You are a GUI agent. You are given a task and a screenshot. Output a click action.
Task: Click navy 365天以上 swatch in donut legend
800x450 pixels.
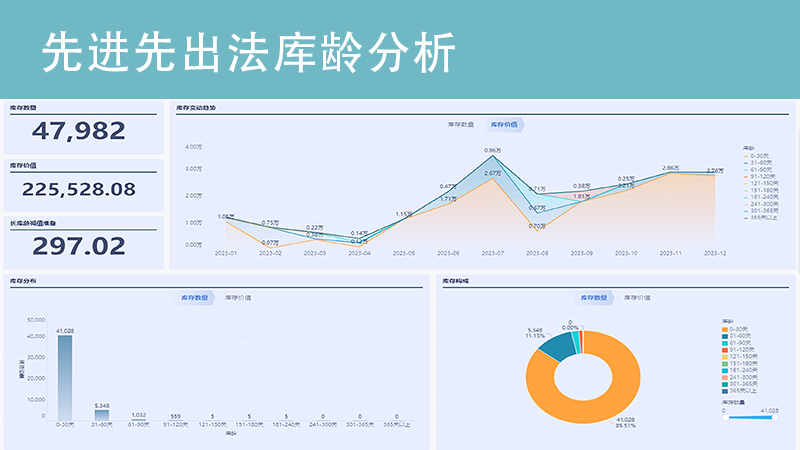coord(724,391)
